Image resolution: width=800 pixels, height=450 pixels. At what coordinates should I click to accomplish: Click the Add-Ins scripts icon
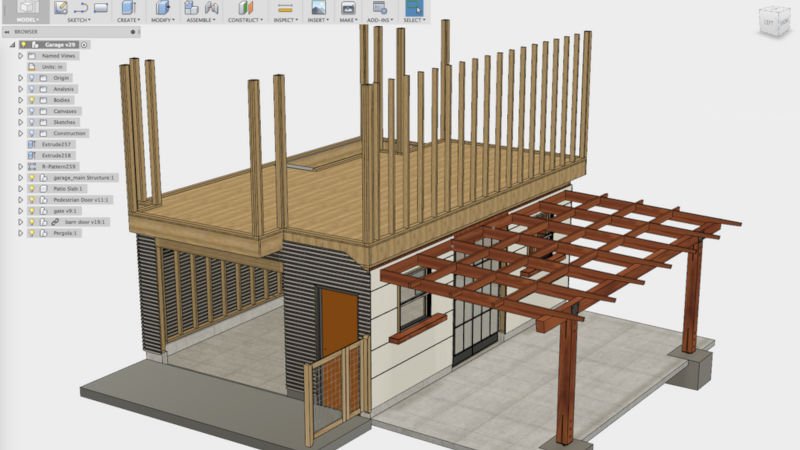tap(380, 7)
